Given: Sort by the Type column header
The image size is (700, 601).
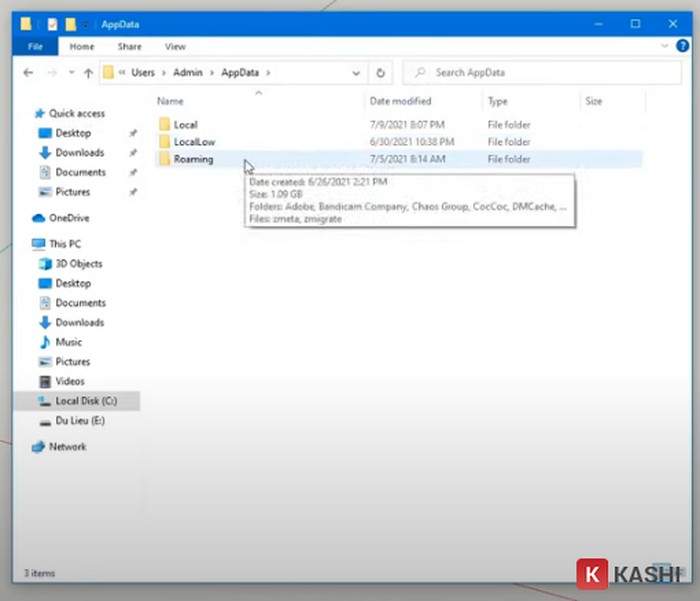Looking at the screenshot, I should (498, 101).
